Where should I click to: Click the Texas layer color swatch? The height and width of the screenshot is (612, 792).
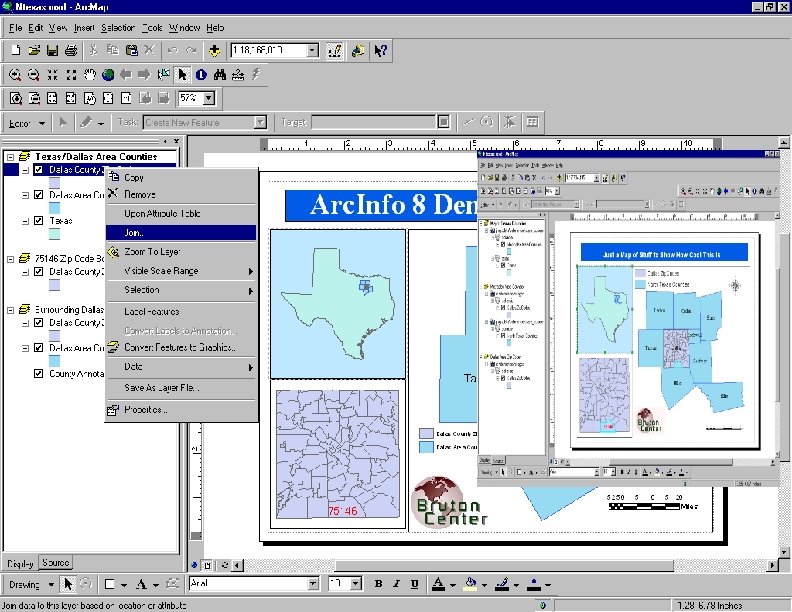(54, 234)
